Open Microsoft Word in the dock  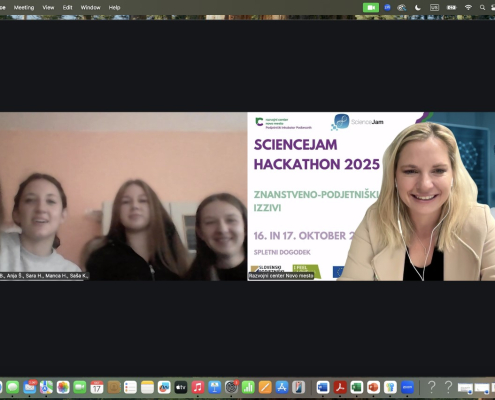tap(323, 387)
